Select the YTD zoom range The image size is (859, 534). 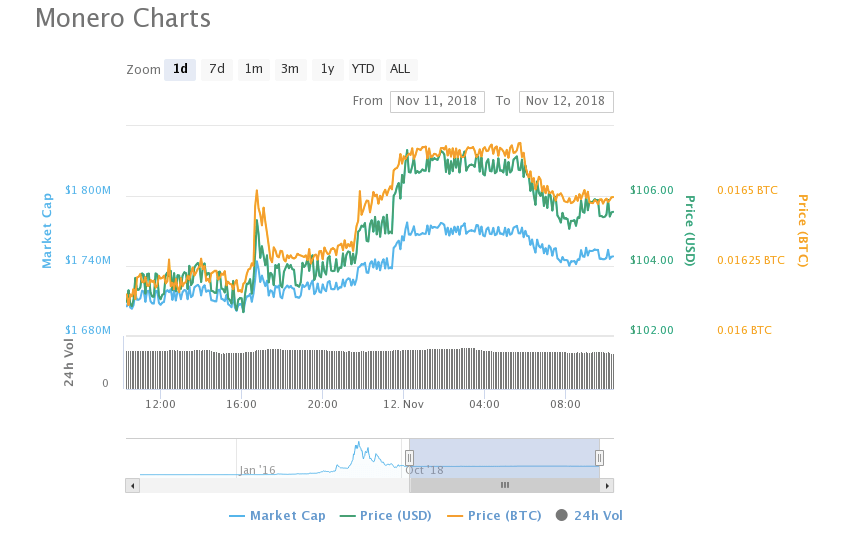pos(363,69)
